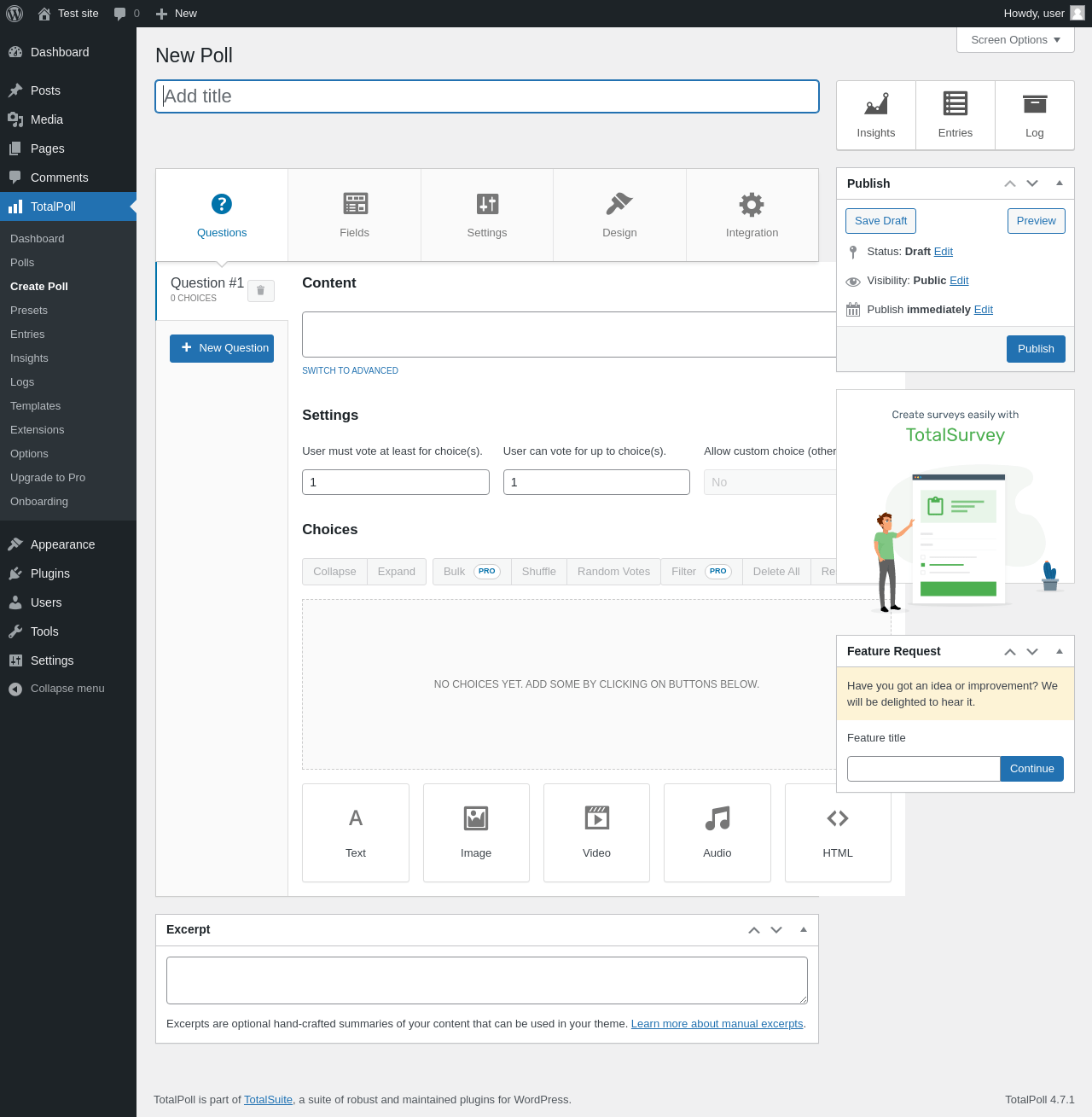Image resolution: width=1092 pixels, height=1117 pixels.
Task: Go to Media in sidebar
Action: coord(68,119)
